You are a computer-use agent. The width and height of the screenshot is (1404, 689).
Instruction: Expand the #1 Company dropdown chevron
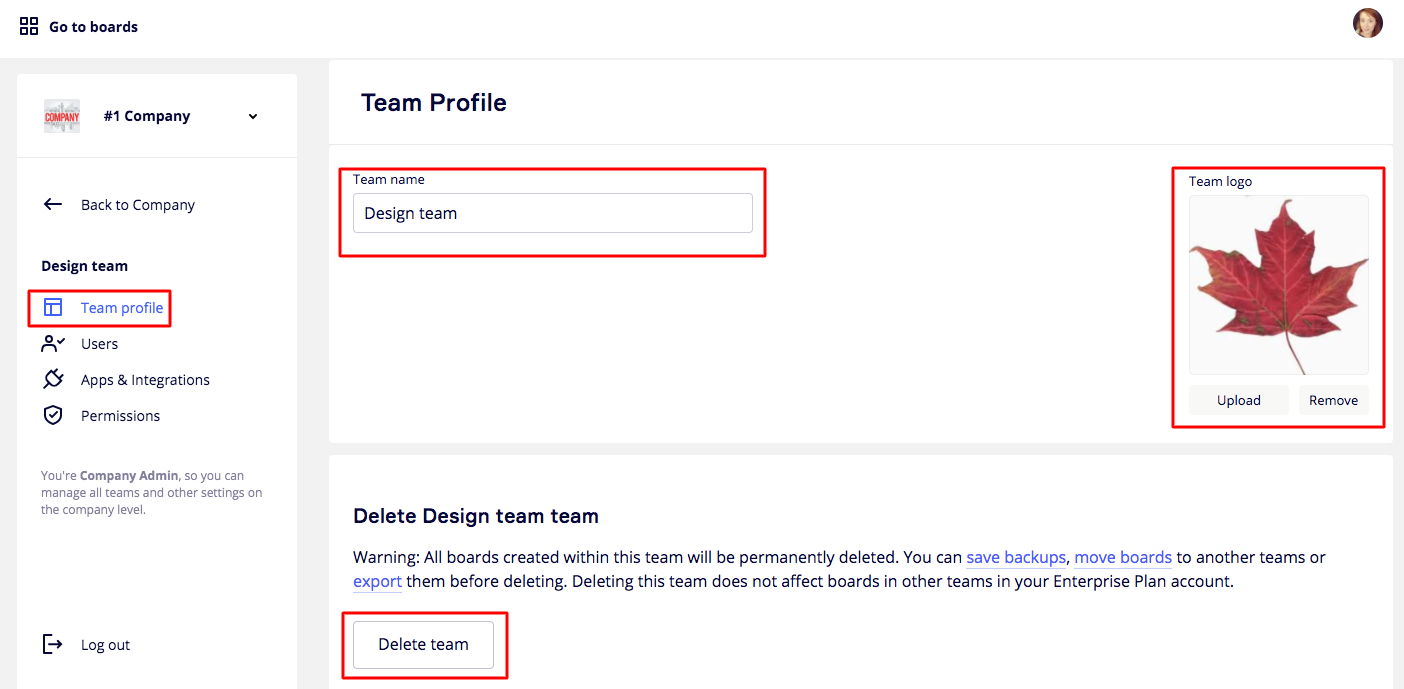pyautogui.click(x=253, y=116)
